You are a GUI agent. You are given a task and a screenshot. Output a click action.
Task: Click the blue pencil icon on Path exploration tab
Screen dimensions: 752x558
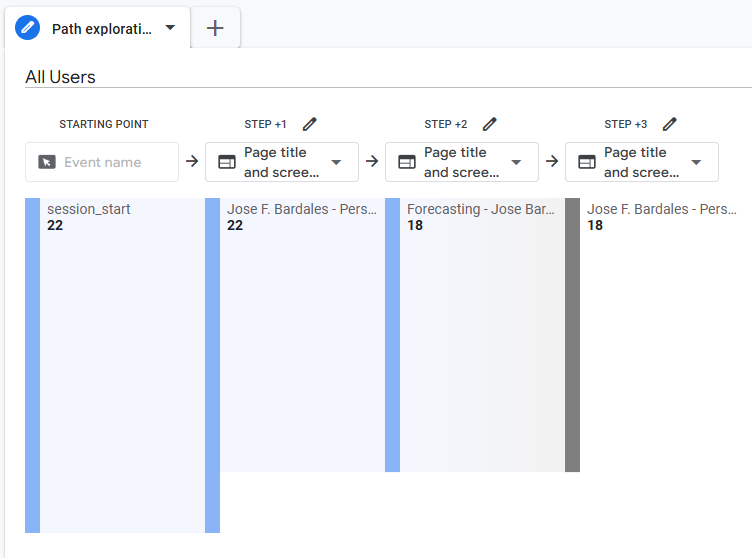click(x=28, y=28)
